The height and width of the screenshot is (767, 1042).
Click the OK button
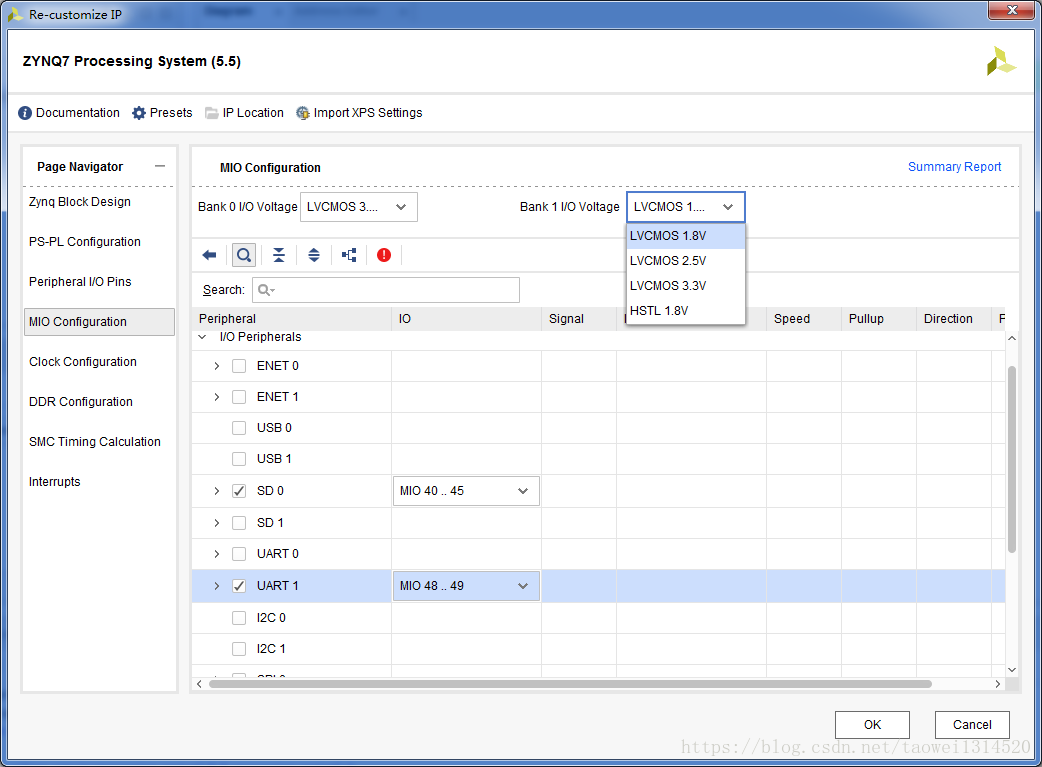click(x=872, y=724)
